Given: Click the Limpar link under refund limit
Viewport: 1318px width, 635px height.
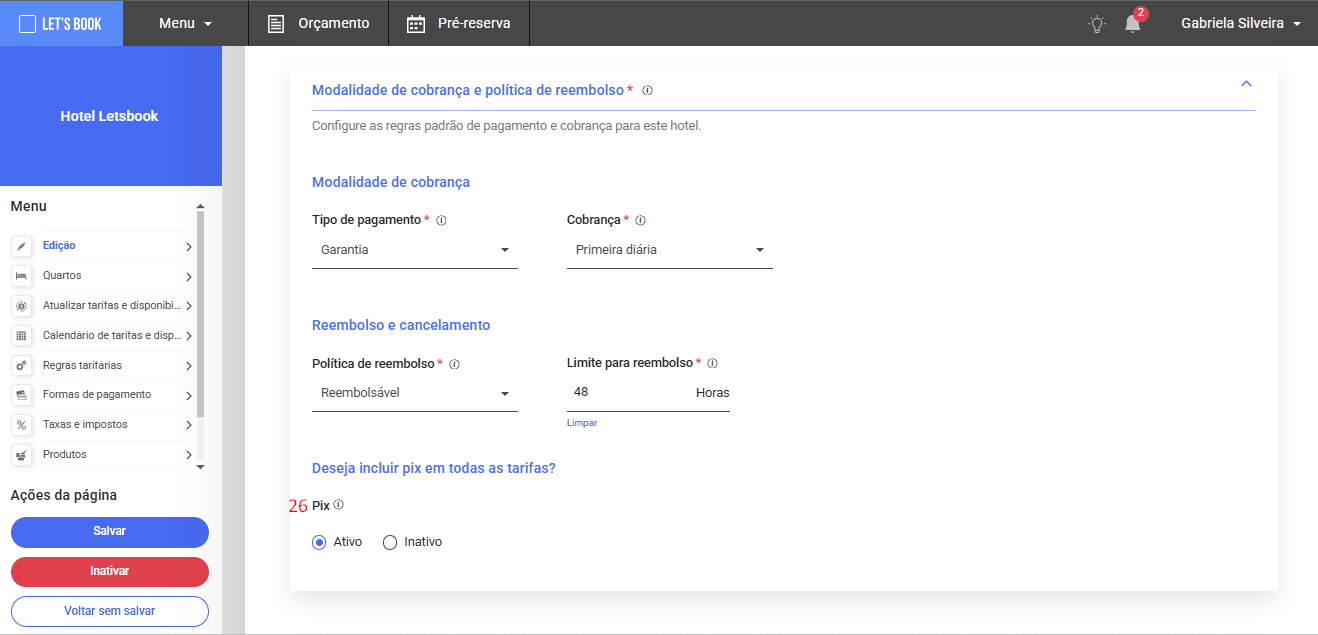Looking at the screenshot, I should click(582, 423).
